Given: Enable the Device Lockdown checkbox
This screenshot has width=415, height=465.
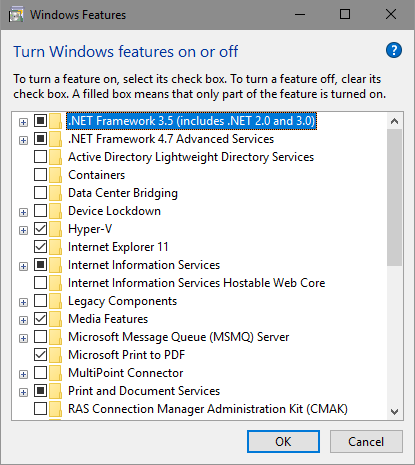Looking at the screenshot, I should [x=40, y=210].
